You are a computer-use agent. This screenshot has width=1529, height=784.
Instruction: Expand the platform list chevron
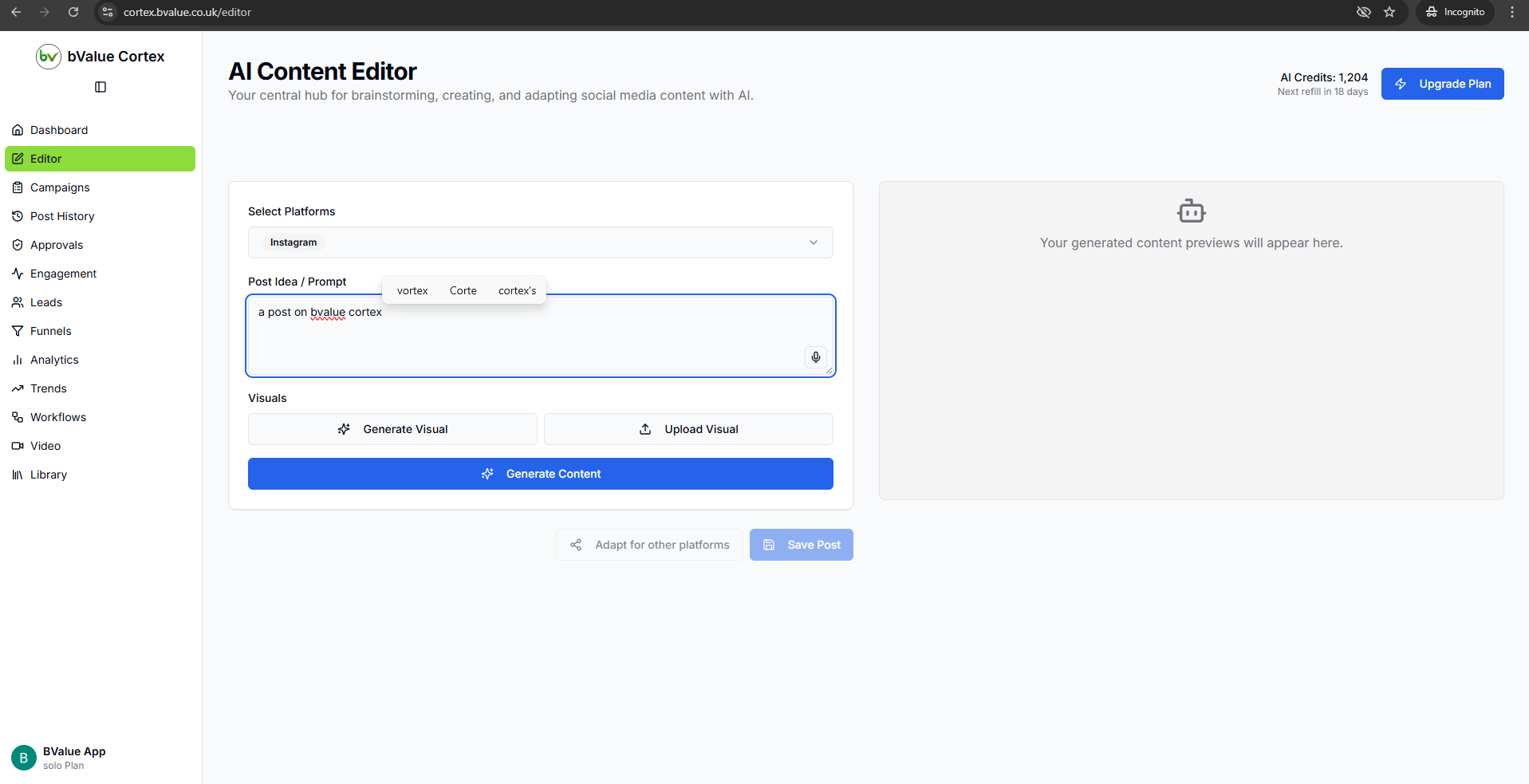813,242
